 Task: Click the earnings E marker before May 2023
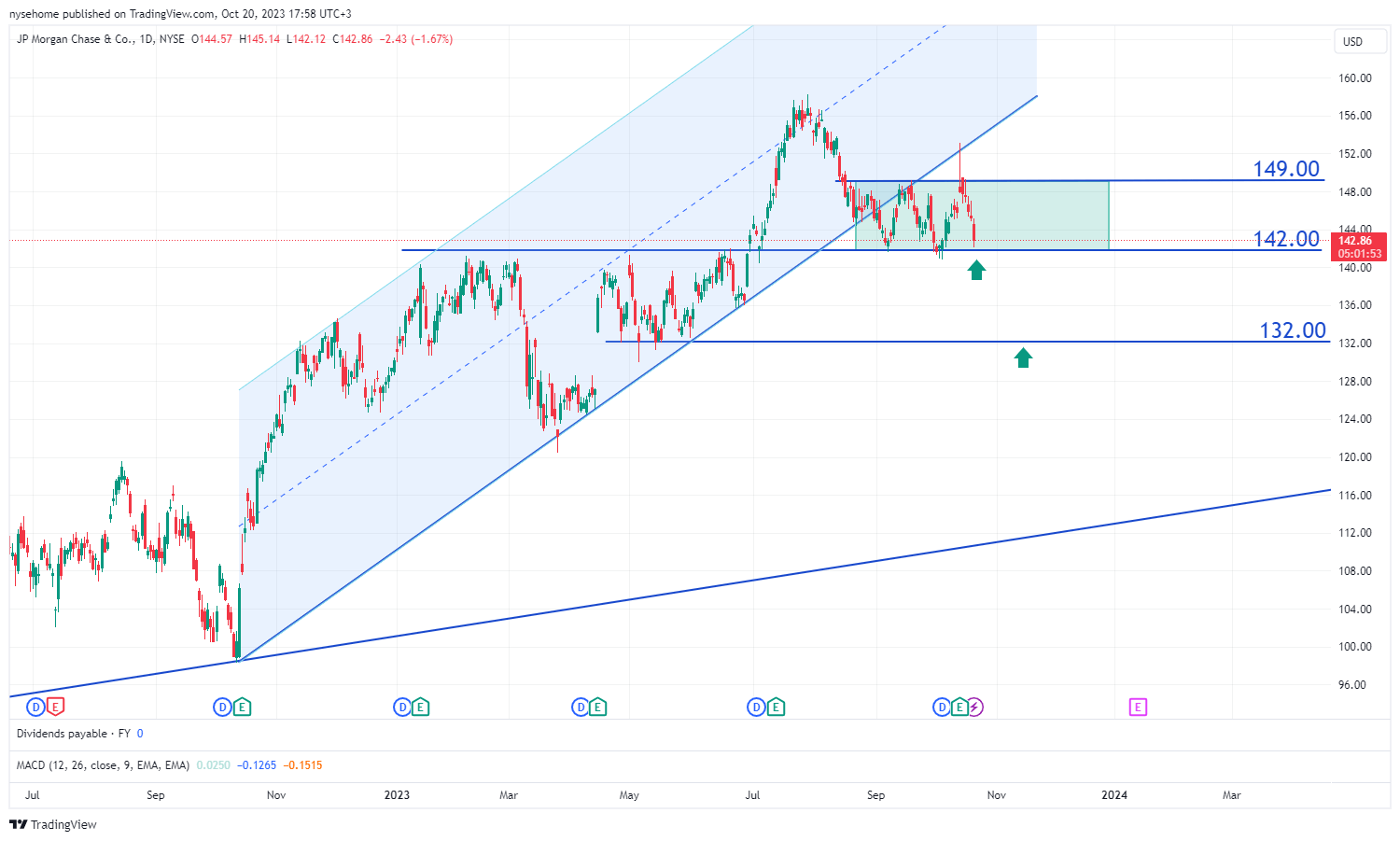(x=598, y=708)
